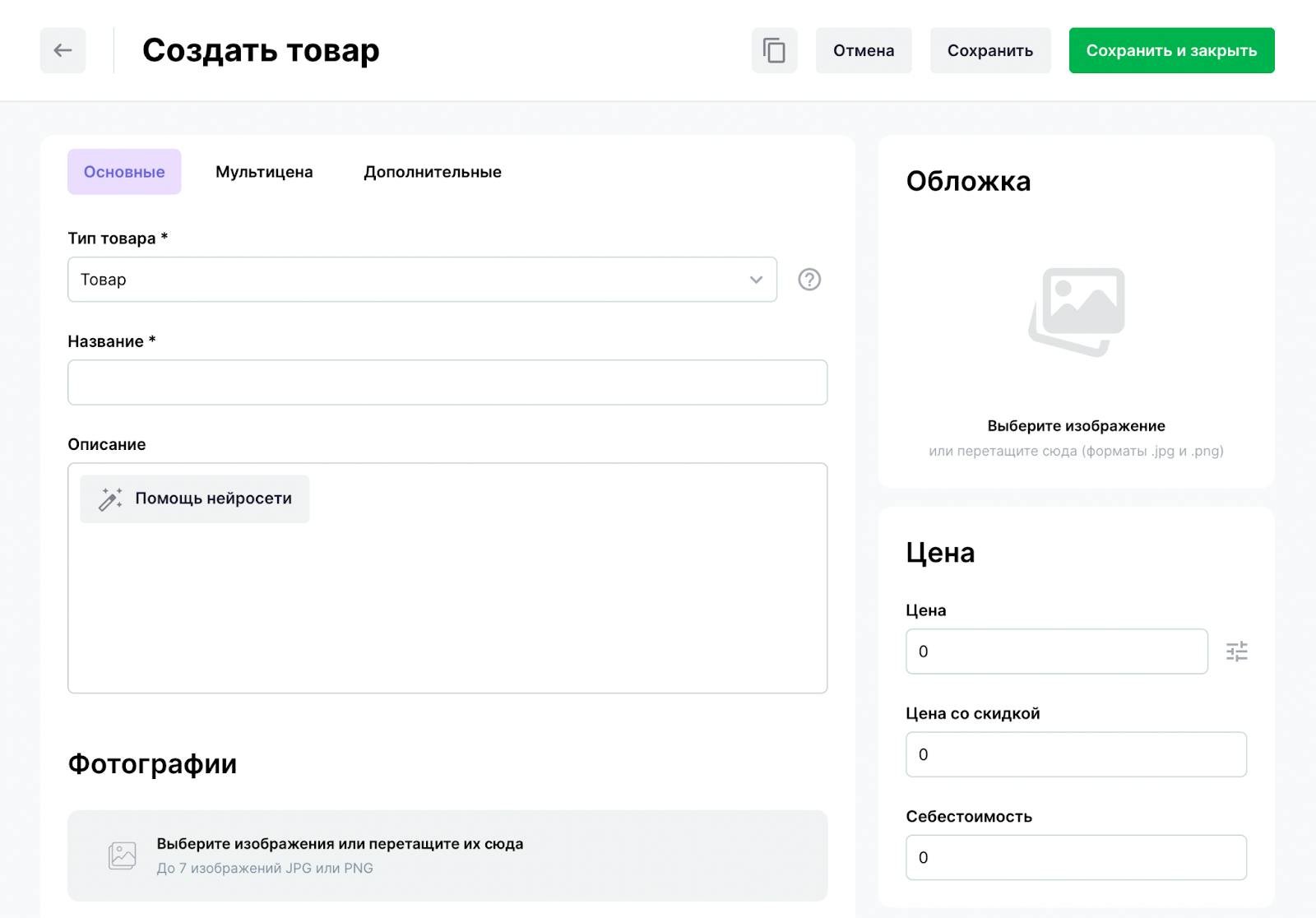This screenshot has height=918, width=1316.
Task: Use Помощь нейросети button
Action: coord(195,498)
